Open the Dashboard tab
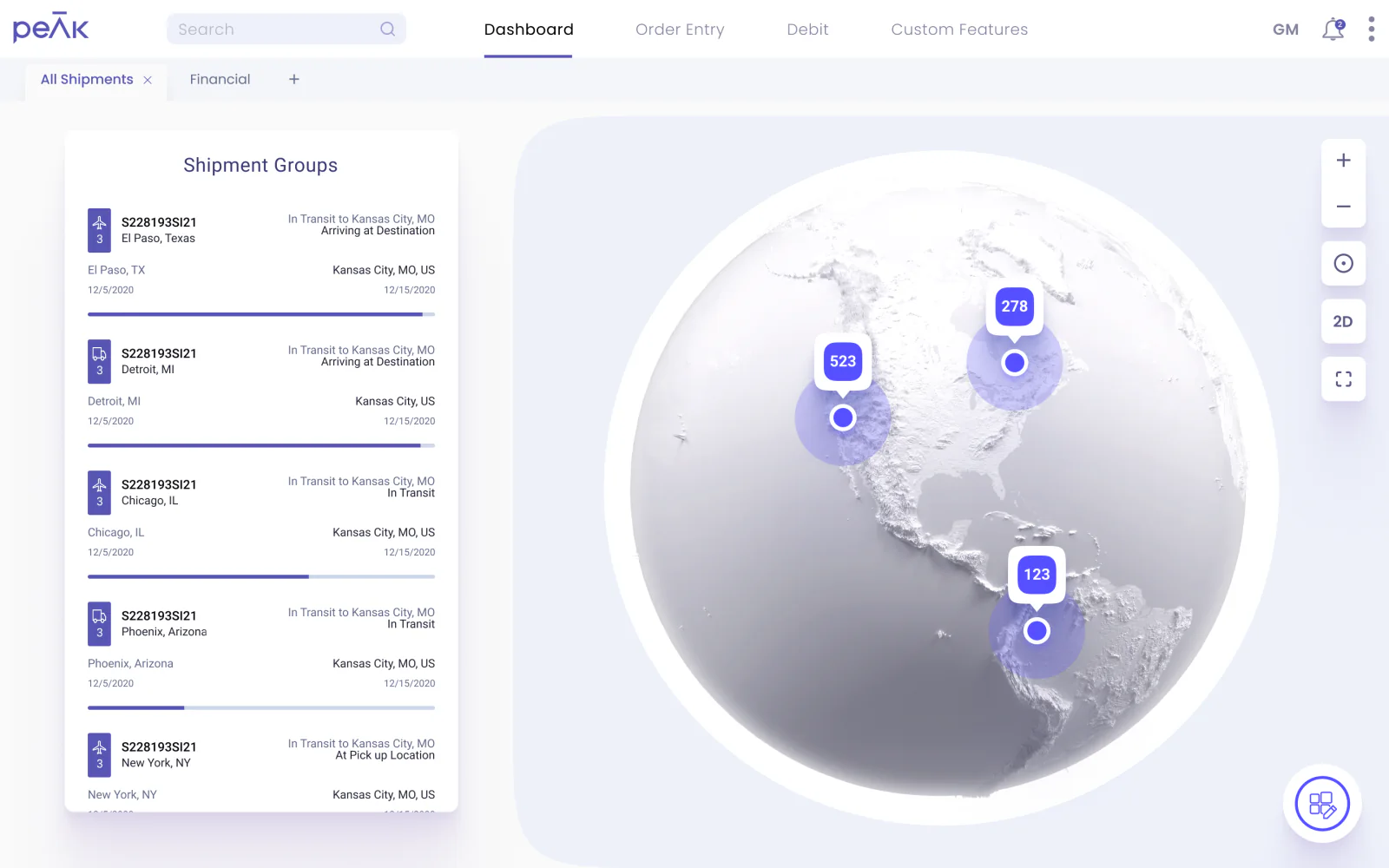 pyautogui.click(x=529, y=30)
